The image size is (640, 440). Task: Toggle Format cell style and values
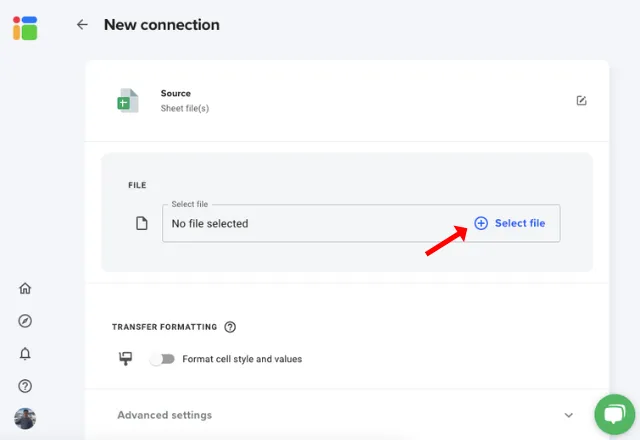(x=162, y=359)
